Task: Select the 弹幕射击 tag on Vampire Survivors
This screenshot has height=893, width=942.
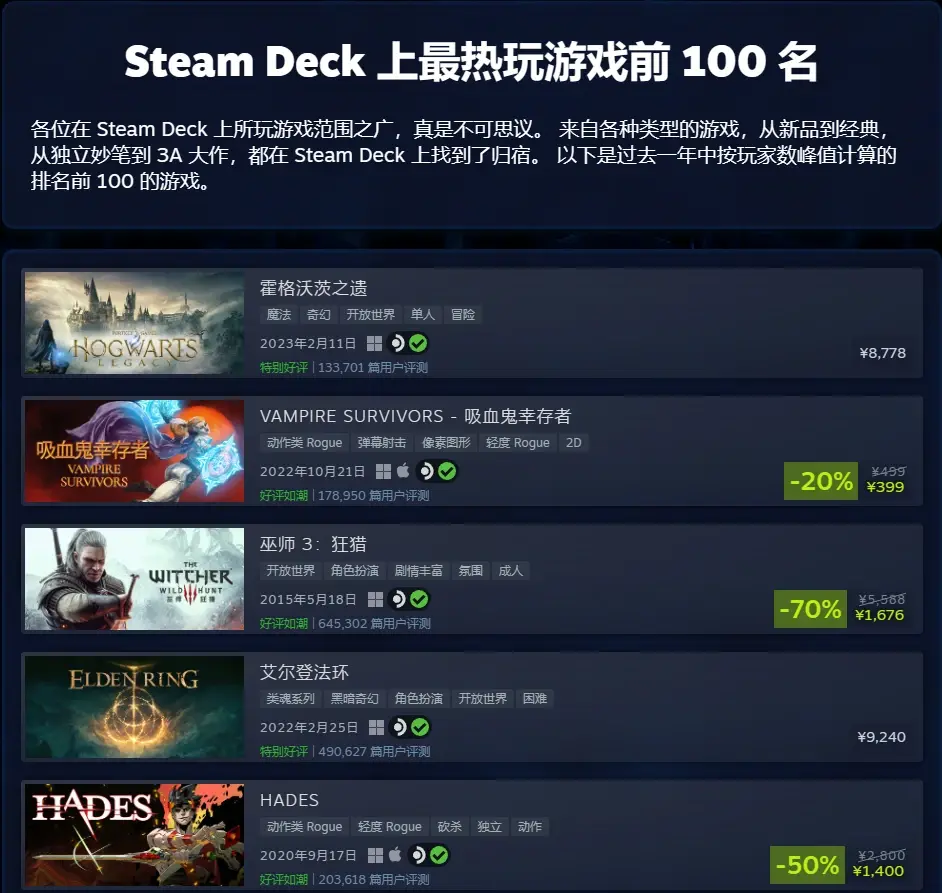Action: [x=382, y=443]
